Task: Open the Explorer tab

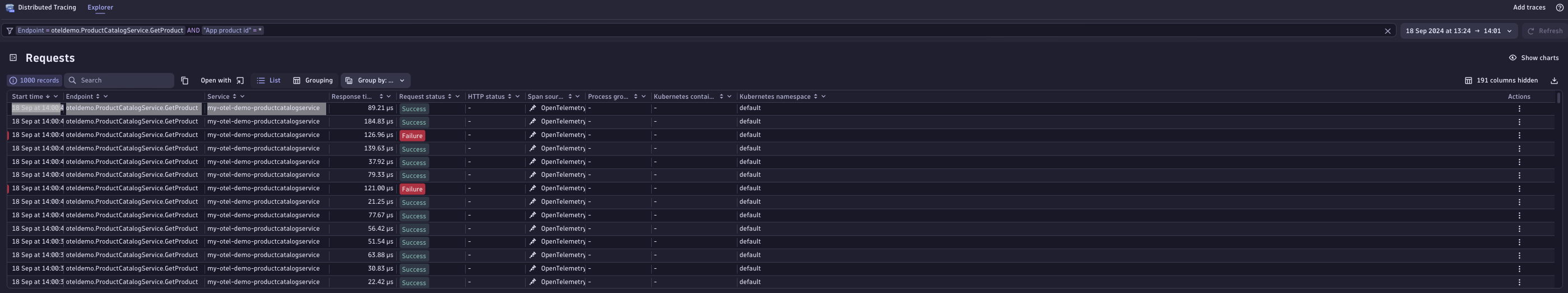Action: 100,8
